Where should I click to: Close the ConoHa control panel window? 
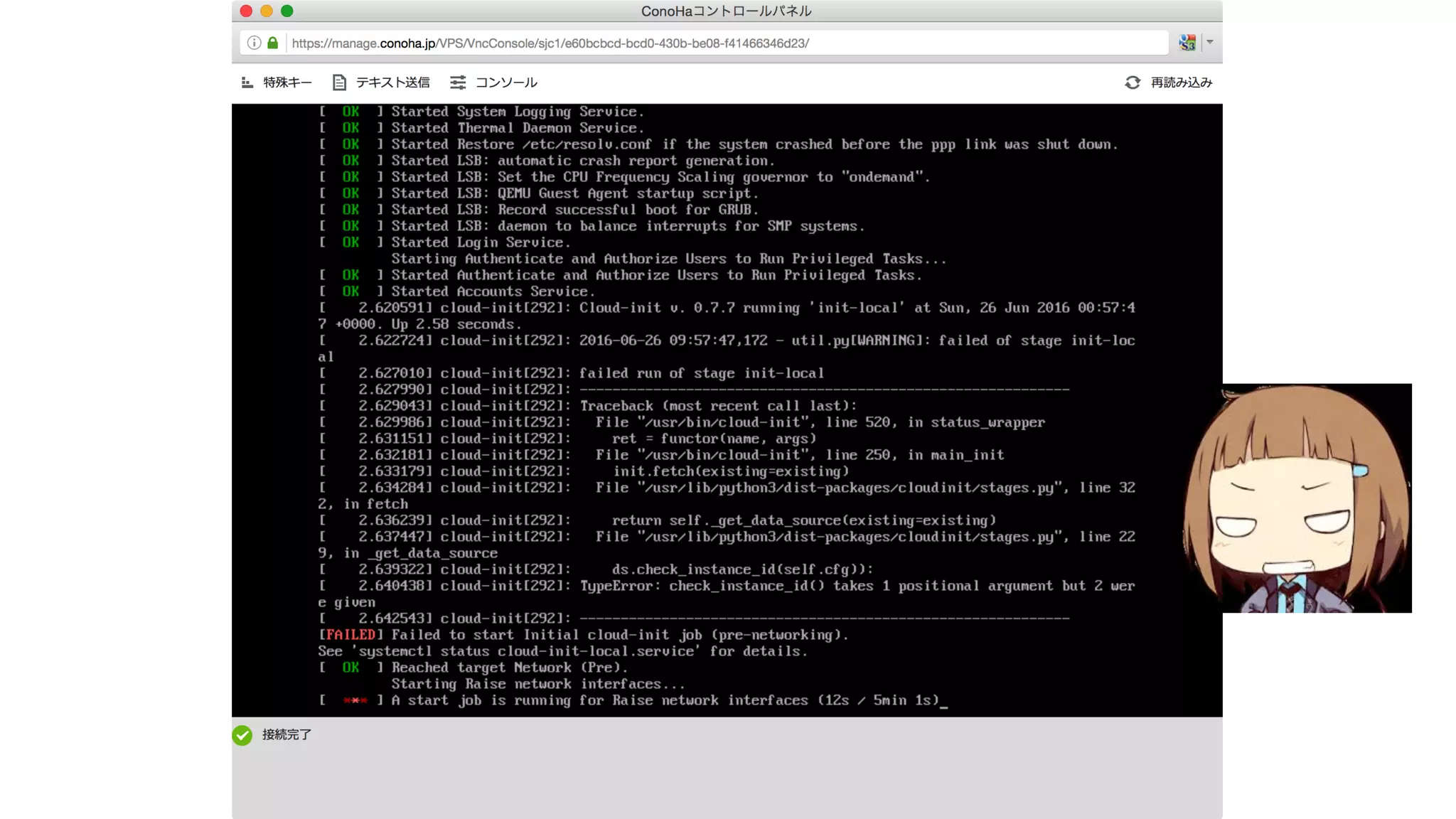pos(246,11)
